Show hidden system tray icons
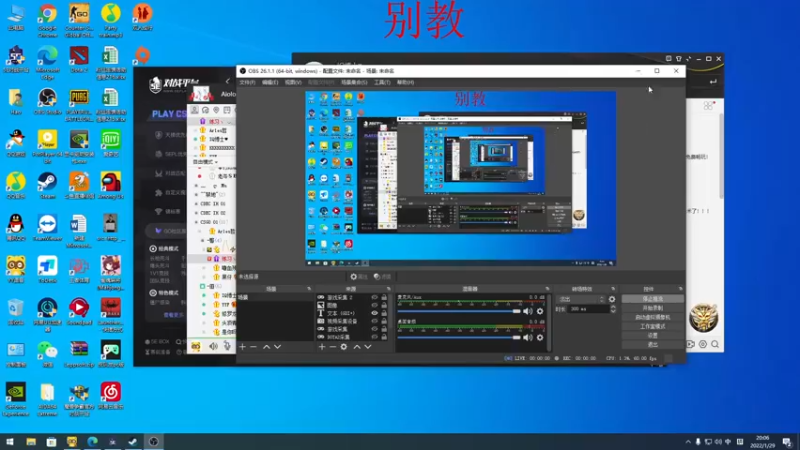The height and width of the screenshot is (450, 800). 688,442
